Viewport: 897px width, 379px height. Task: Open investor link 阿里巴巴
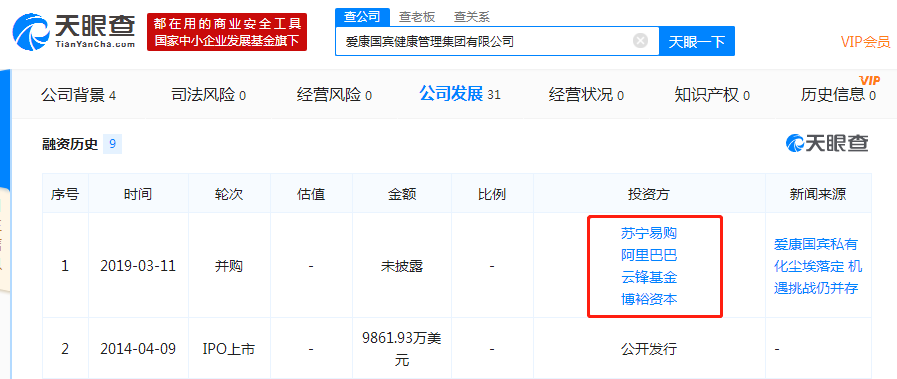[x=649, y=255]
